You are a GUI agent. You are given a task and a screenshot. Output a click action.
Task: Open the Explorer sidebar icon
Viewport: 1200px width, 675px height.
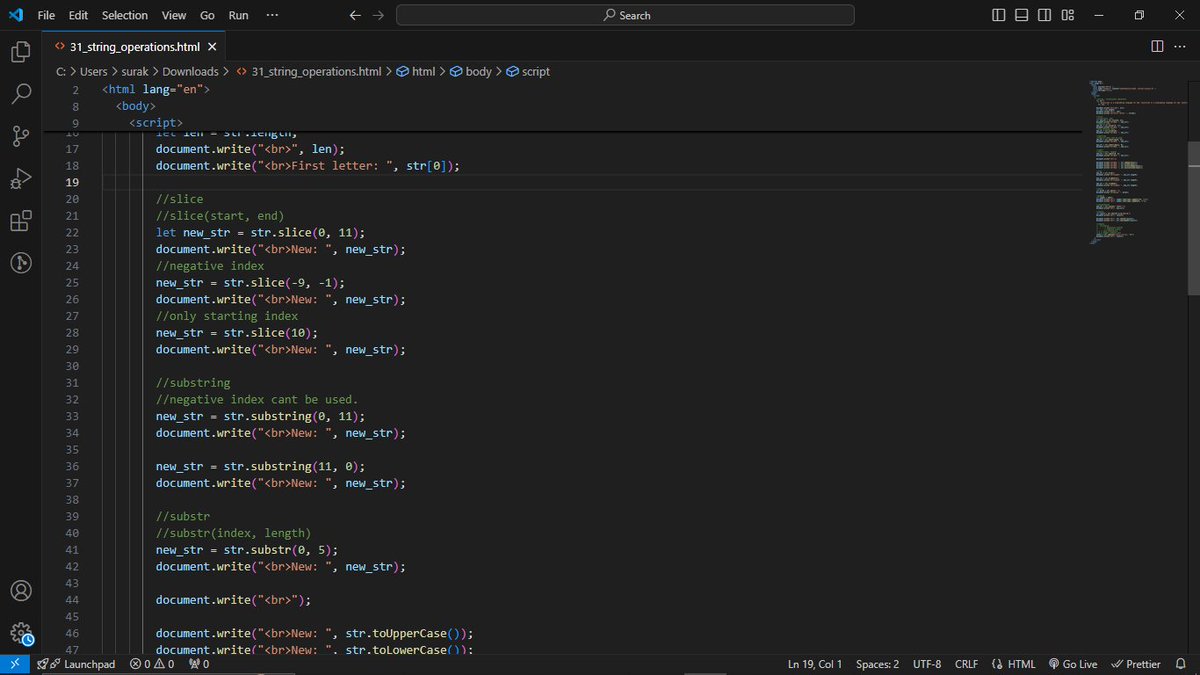pos(21,52)
